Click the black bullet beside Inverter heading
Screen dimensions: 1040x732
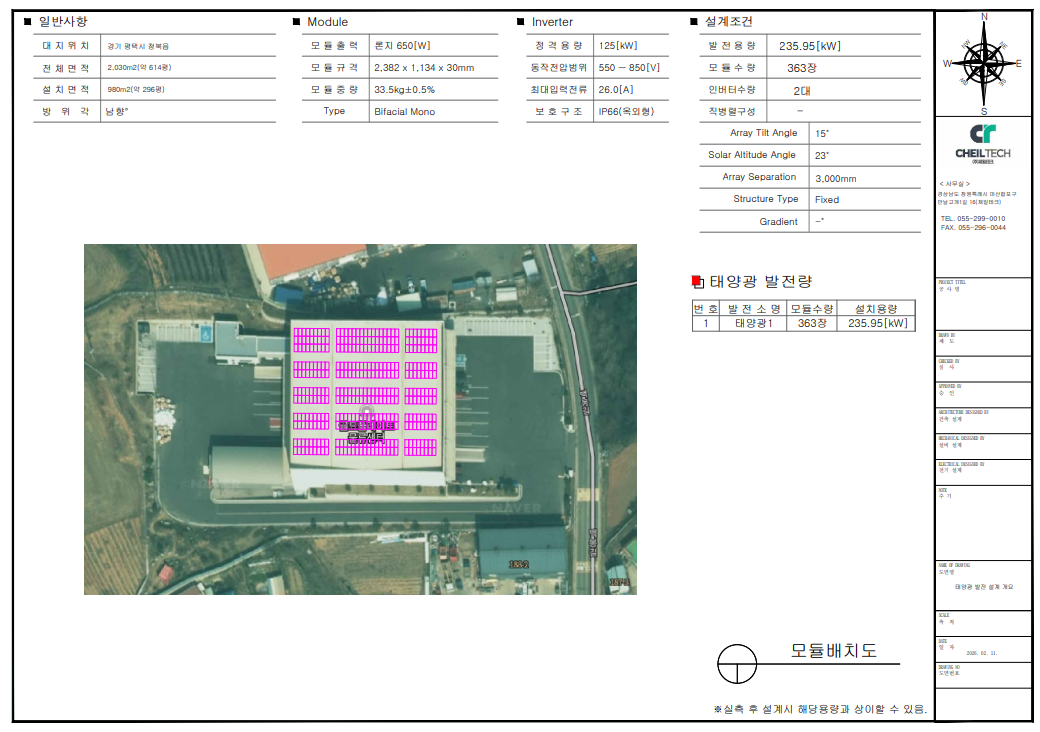point(521,22)
